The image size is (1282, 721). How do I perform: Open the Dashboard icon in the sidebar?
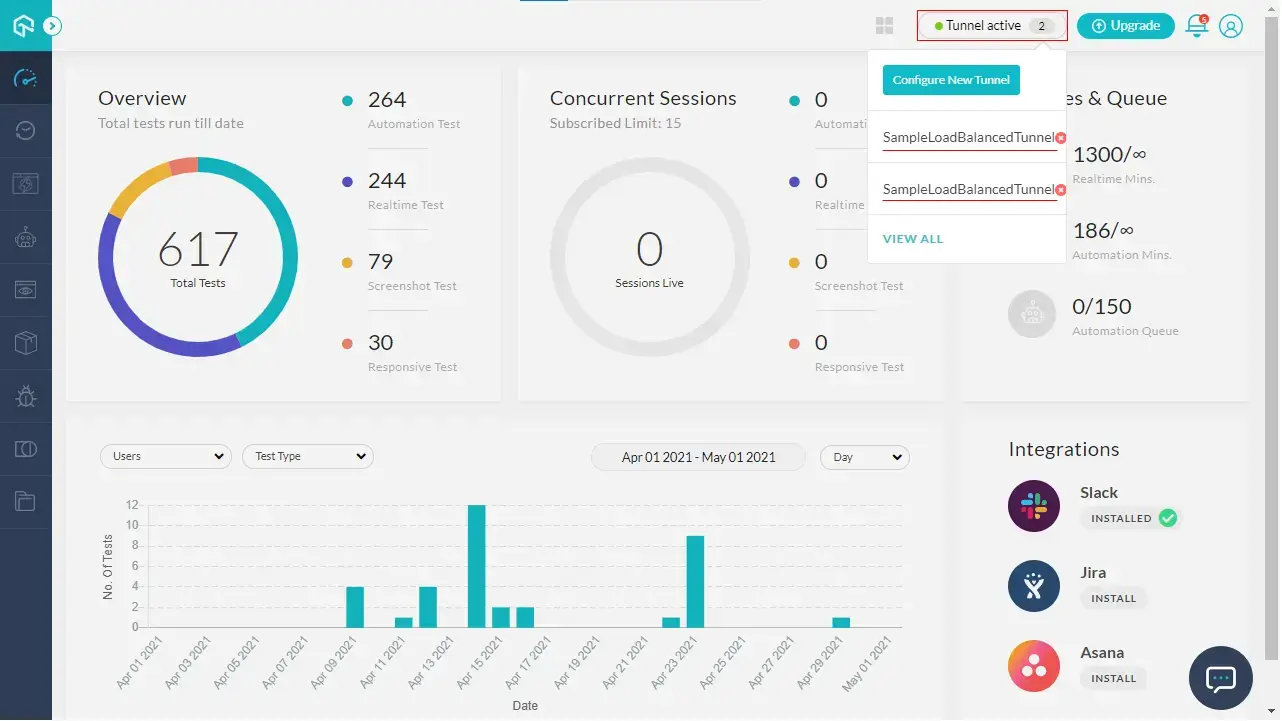[26, 78]
